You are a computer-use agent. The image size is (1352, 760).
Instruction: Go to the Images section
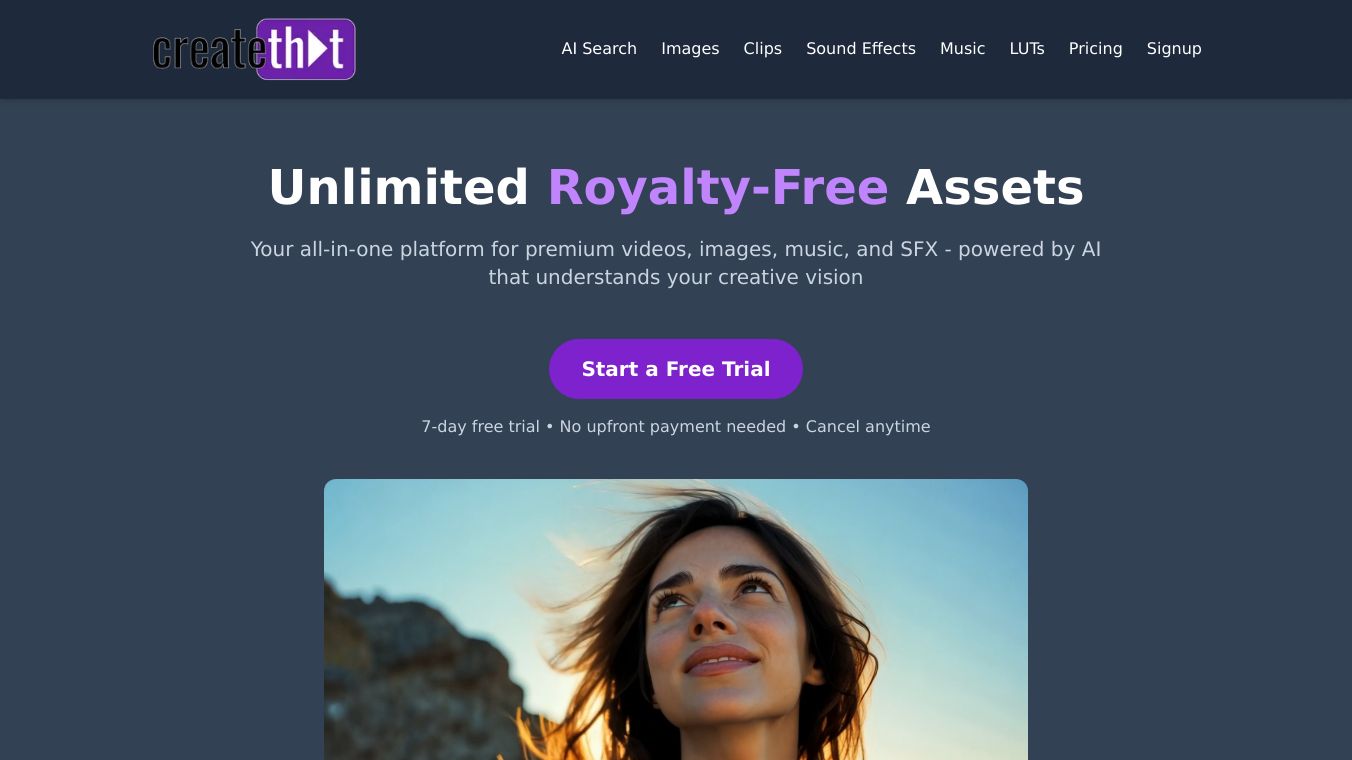[x=690, y=49]
